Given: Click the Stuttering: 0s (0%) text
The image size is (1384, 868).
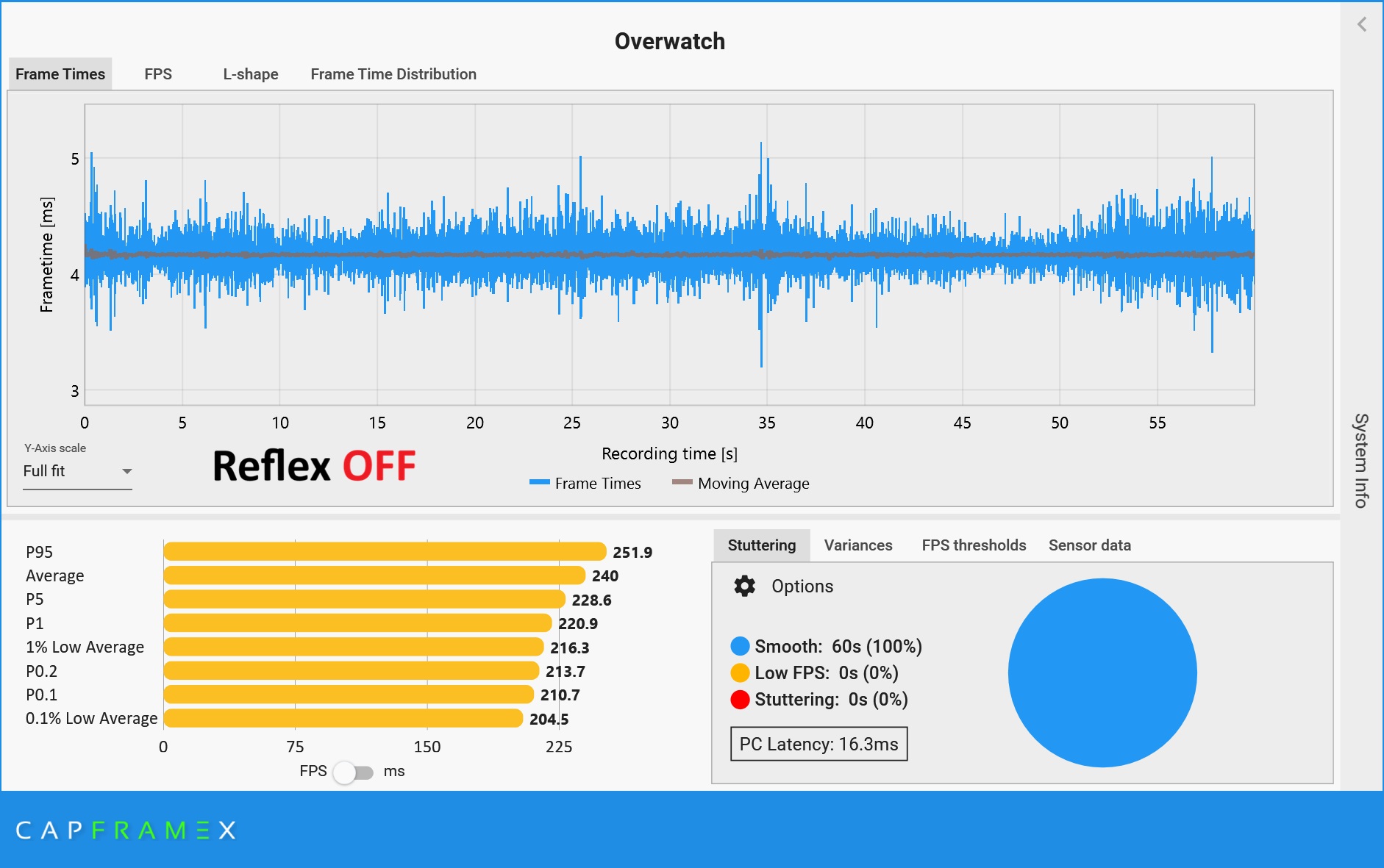Looking at the screenshot, I should (831, 699).
